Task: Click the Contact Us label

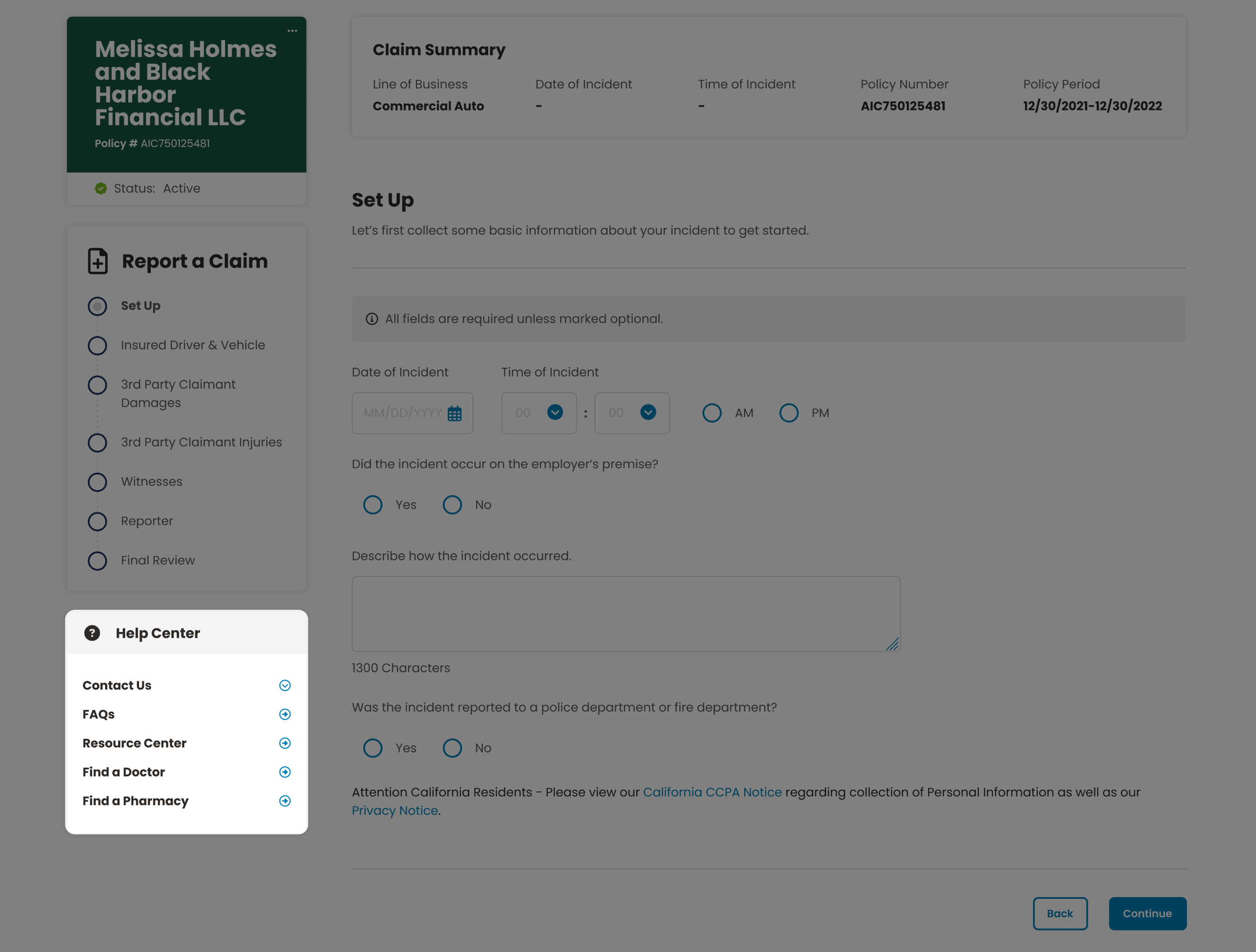Action: pos(117,686)
